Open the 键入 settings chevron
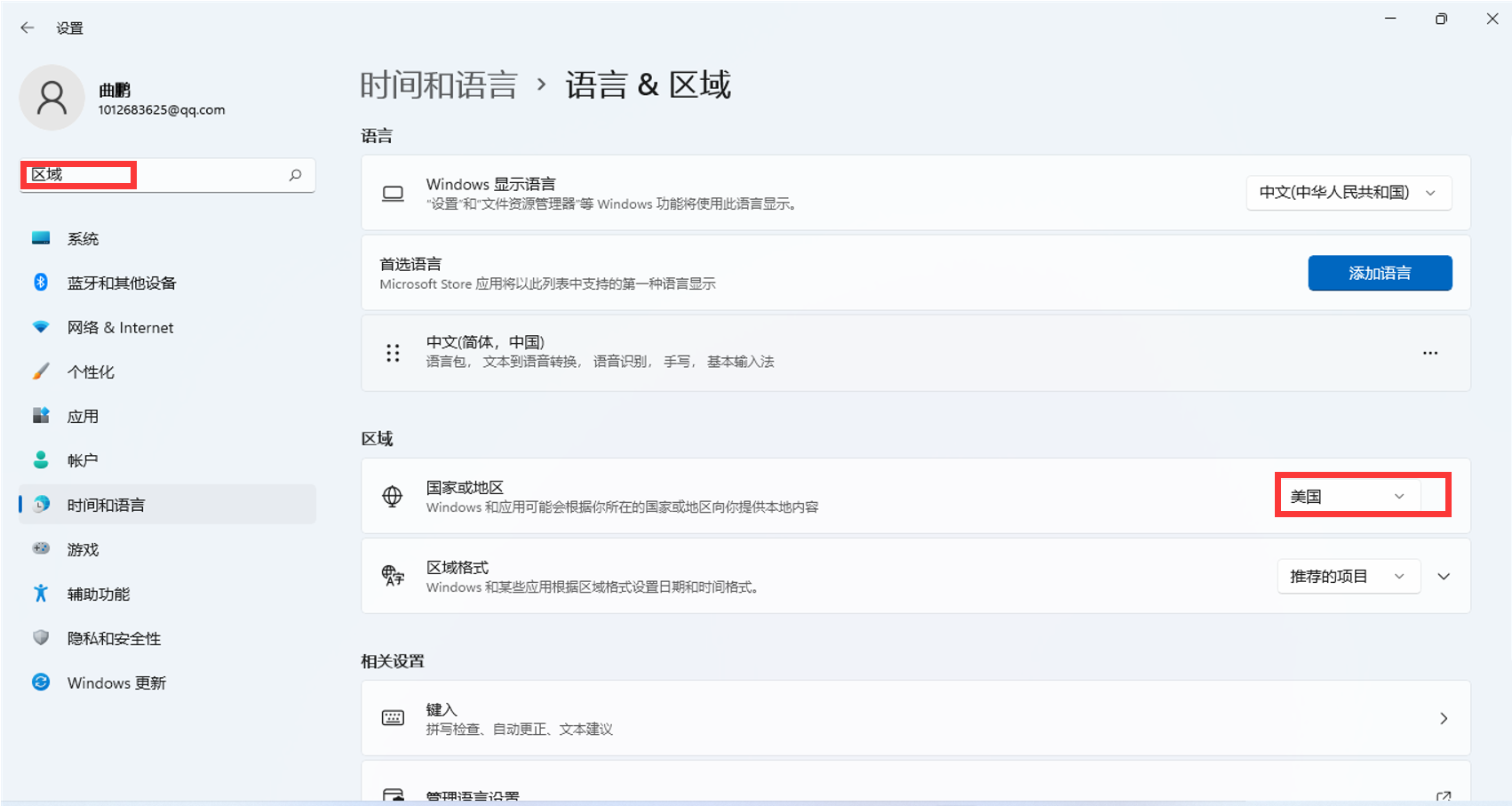Viewport: 1512px width, 806px height. (x=1444, y=718)
